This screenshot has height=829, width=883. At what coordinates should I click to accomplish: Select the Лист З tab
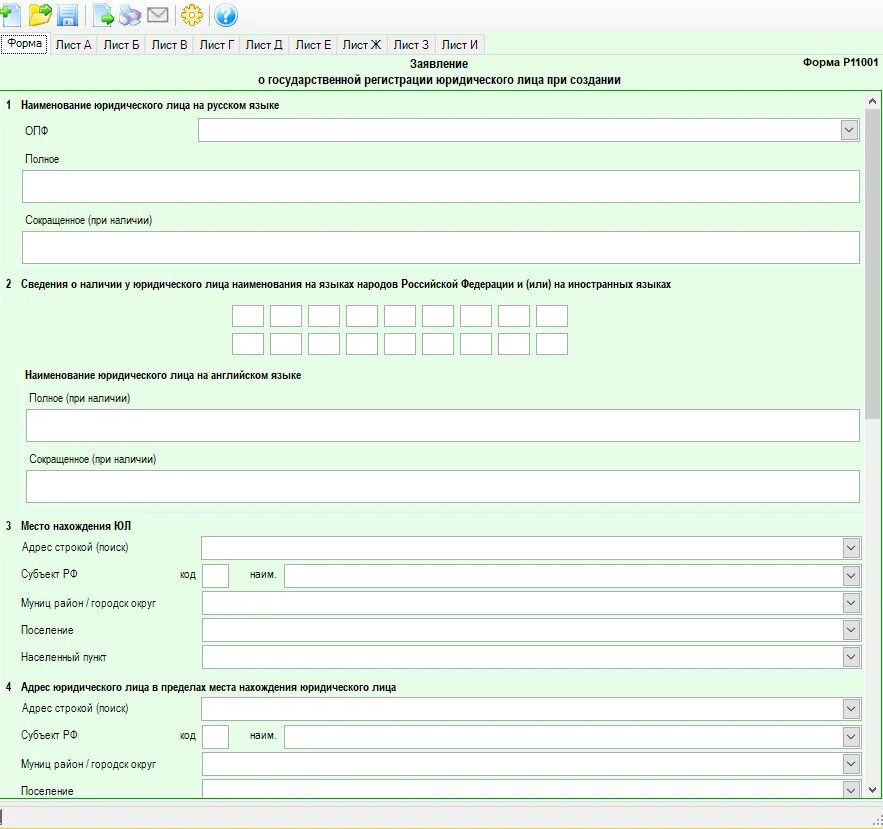[x=411, y=44]
